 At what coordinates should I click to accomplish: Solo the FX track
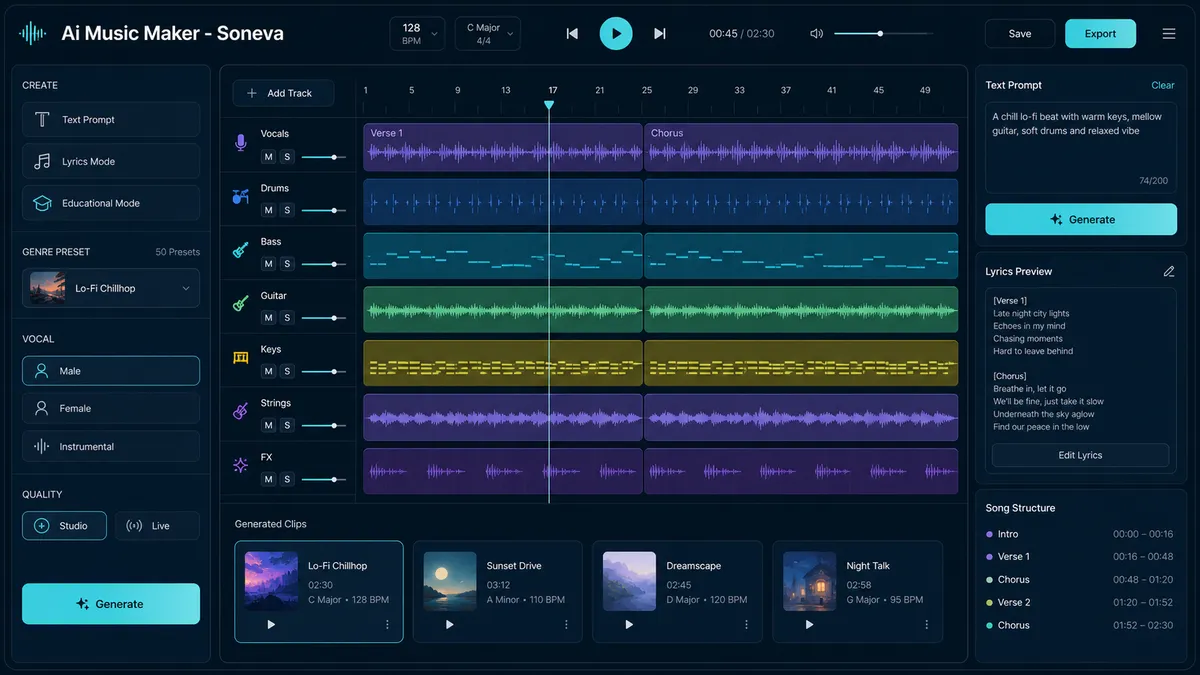click(x=287, y=479)
